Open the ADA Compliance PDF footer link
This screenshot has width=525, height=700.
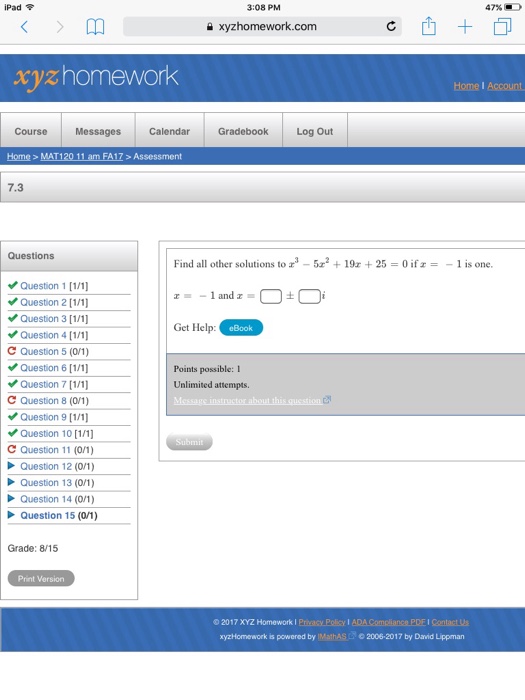[x=389, y=622]
